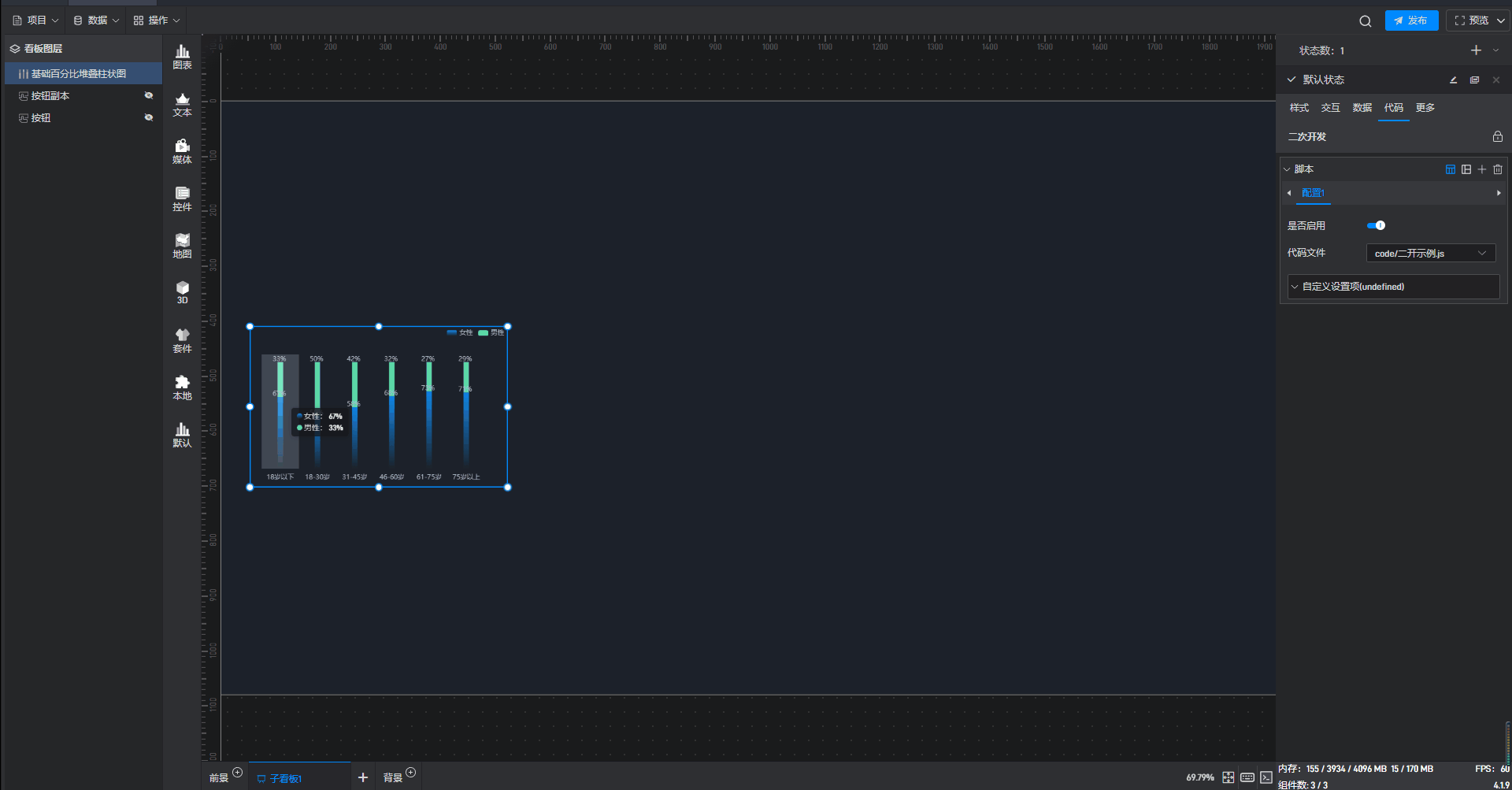Click the 发布 publish button

point(1411,20)
